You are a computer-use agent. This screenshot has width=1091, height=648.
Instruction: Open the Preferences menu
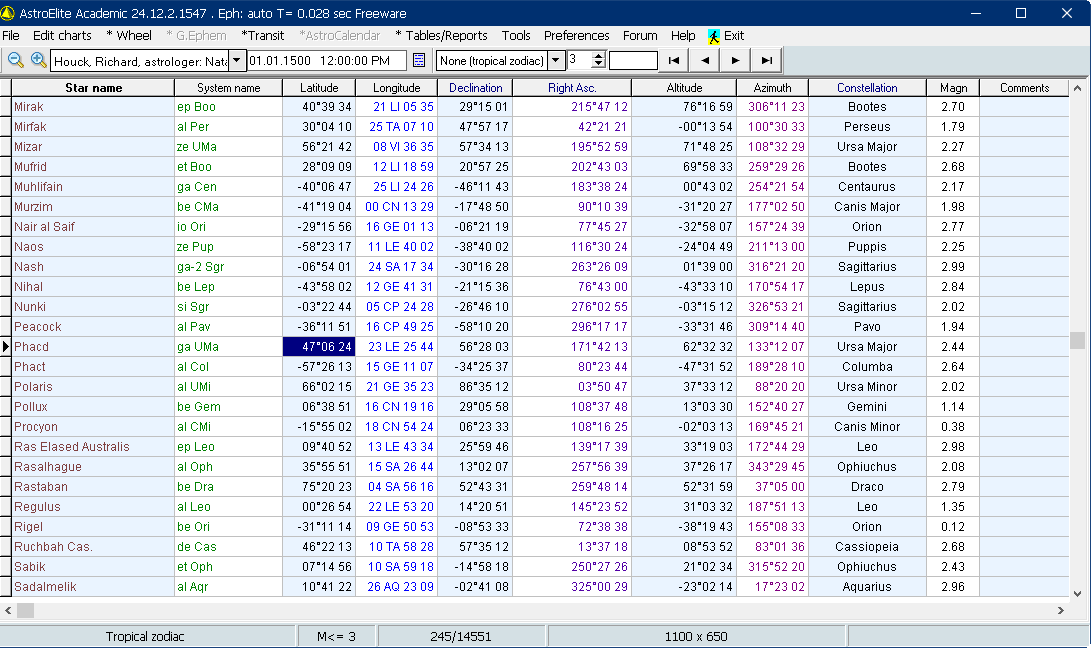pyautogui.click(x=576, y=36)
